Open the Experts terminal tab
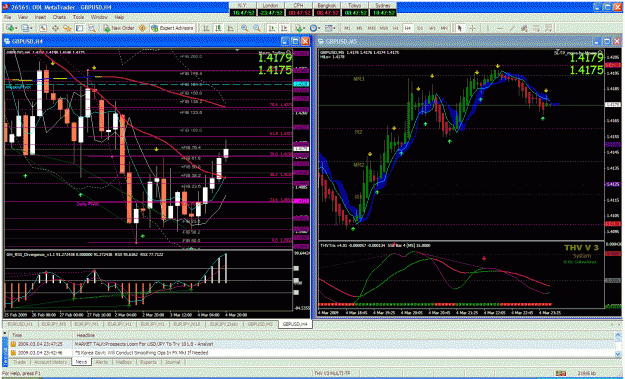Image resolution: width=625 pixels, height=379 pixels. tap(148, 362)
